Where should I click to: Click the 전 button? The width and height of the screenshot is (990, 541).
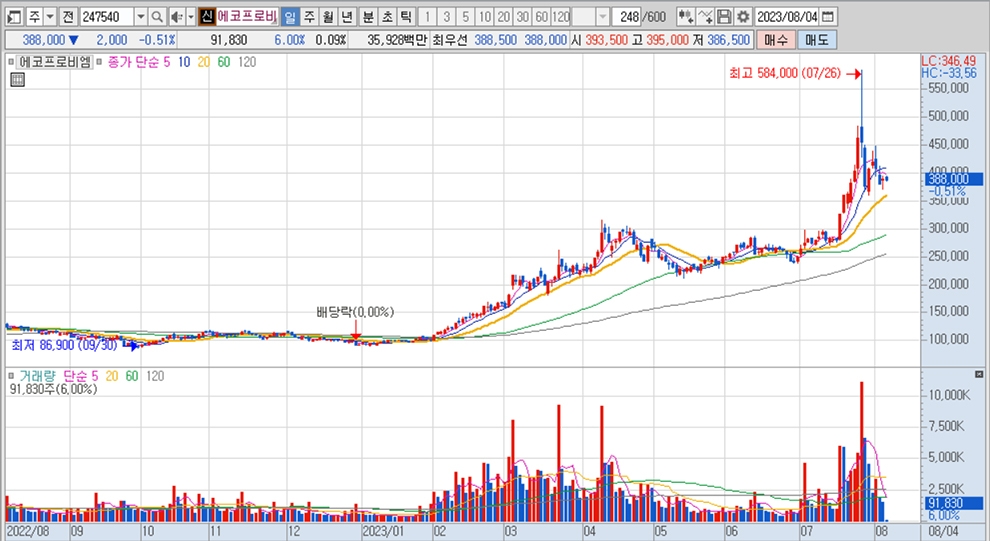coord(68,16)
